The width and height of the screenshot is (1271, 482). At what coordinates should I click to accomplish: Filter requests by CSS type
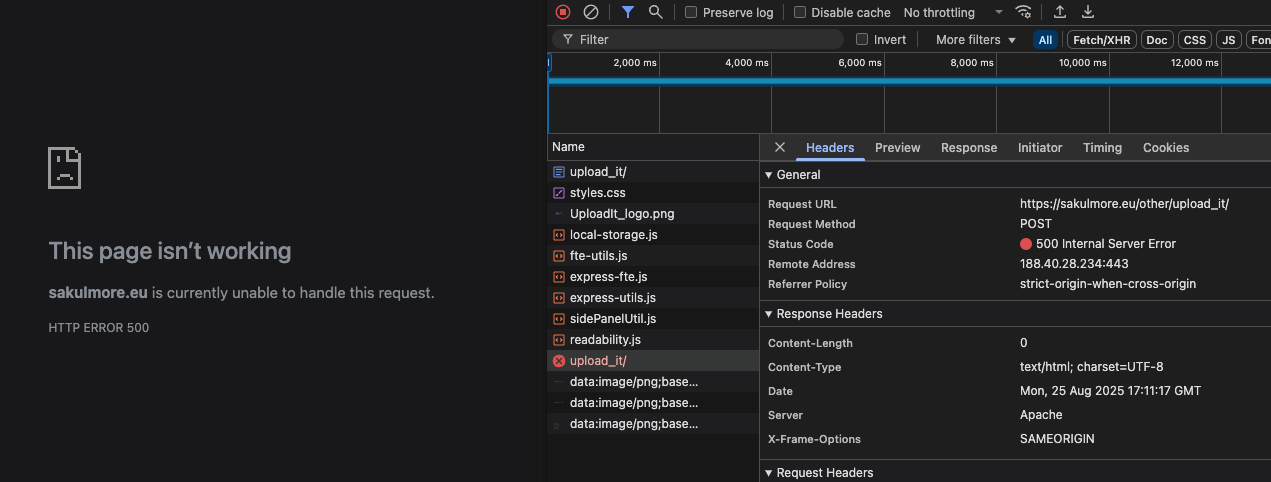(1194, 40)
